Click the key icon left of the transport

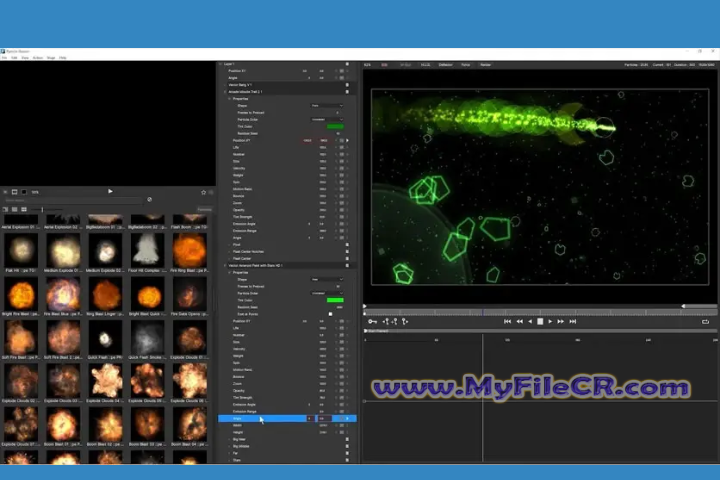372,322
